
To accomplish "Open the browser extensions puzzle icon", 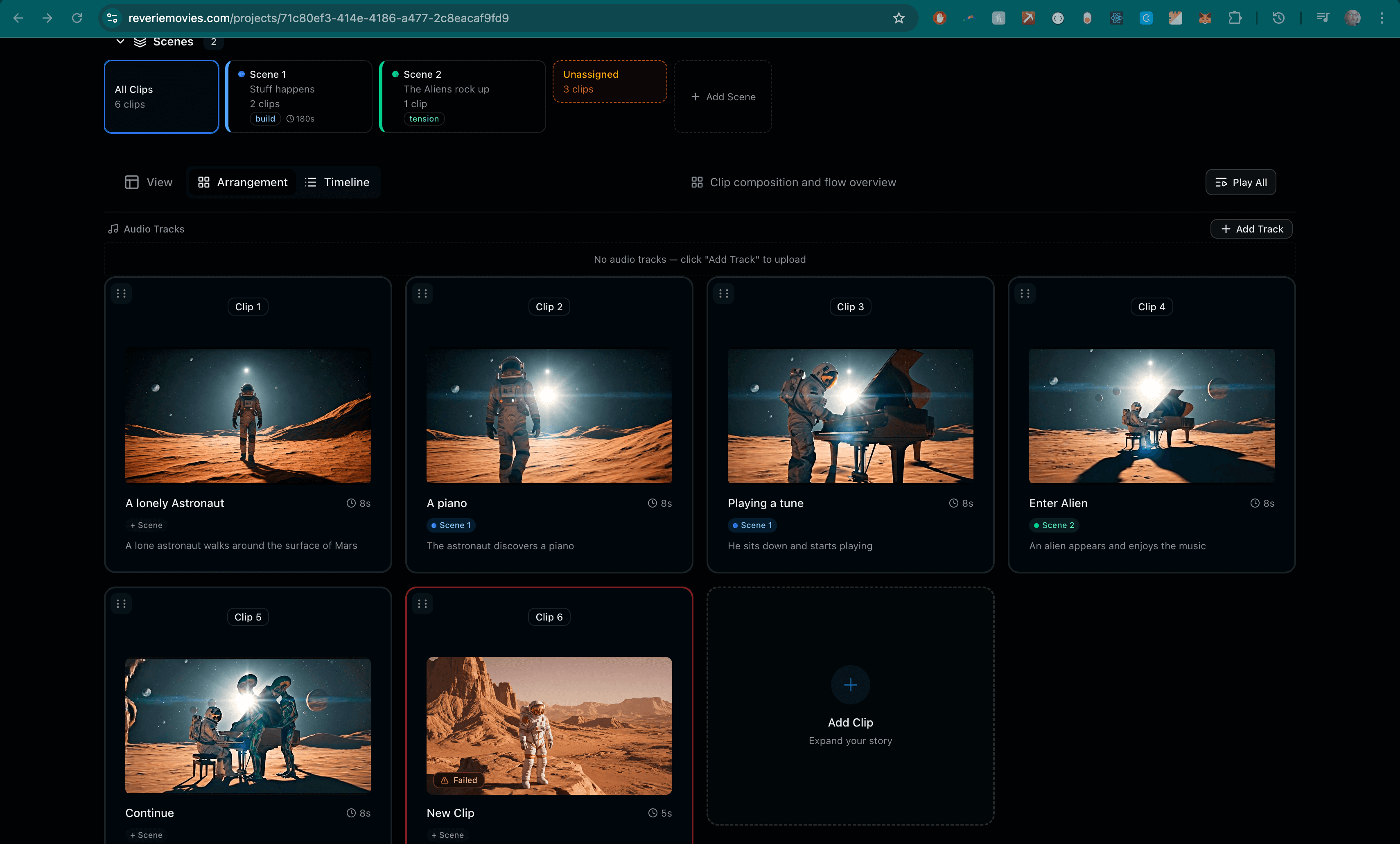I will click(1235, 18).
